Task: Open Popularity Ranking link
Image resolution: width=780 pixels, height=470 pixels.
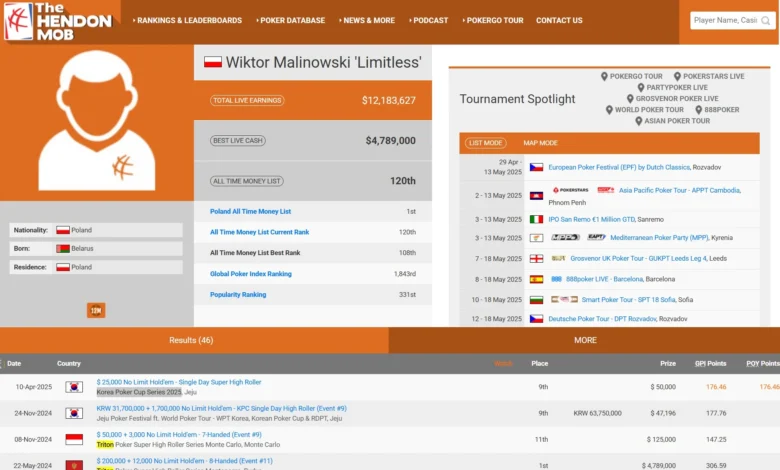Action: pos(238,295)
